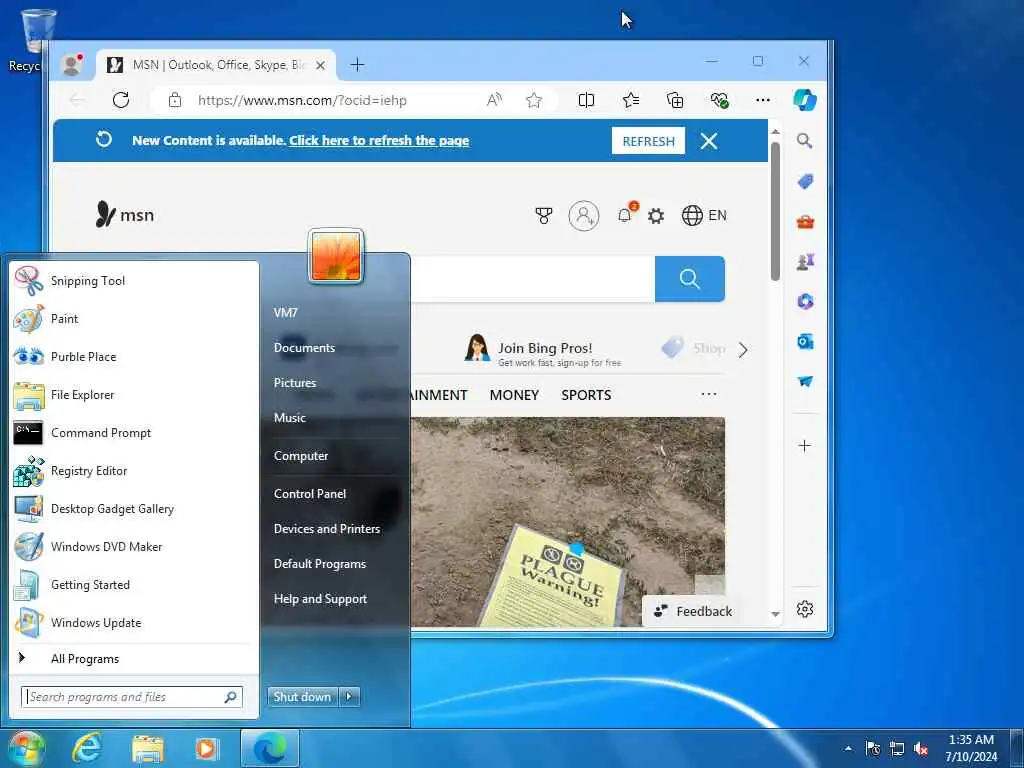1024x768 pixels.
Task: Open Default Programs
Action: [x=319, y=564]
